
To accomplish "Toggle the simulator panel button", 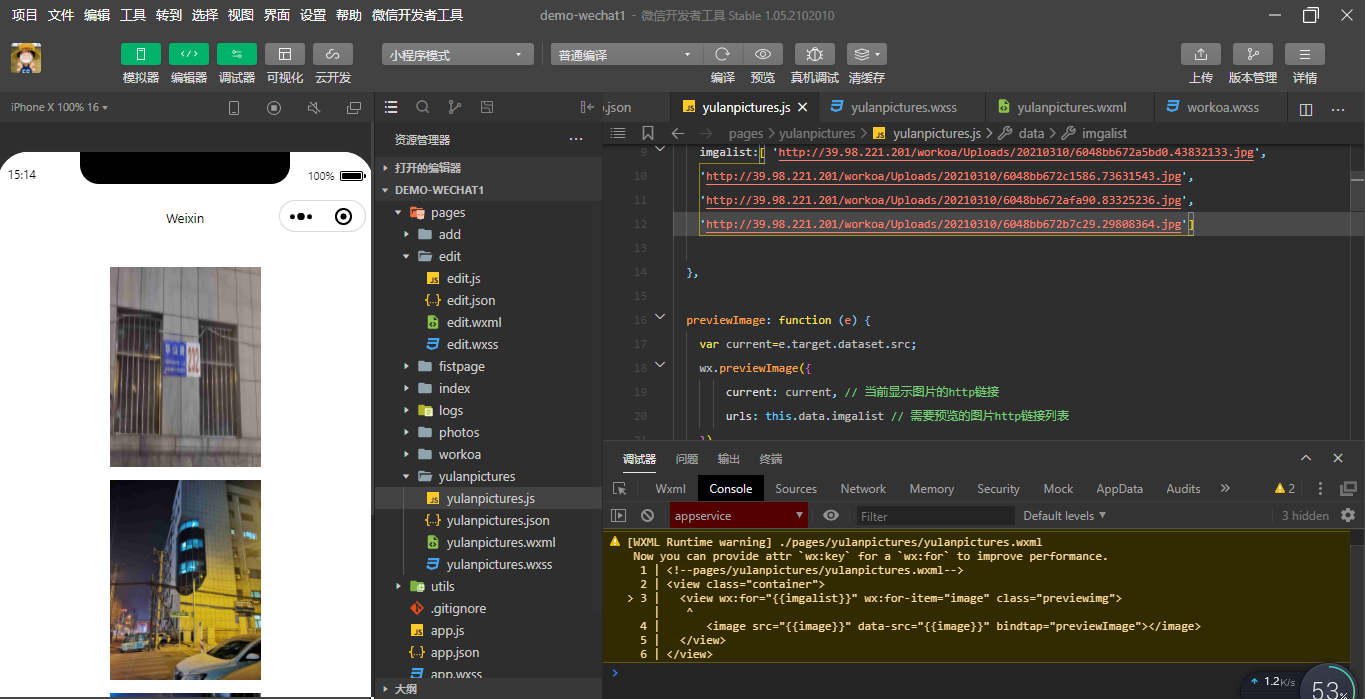I will click(x=141, y=54).
